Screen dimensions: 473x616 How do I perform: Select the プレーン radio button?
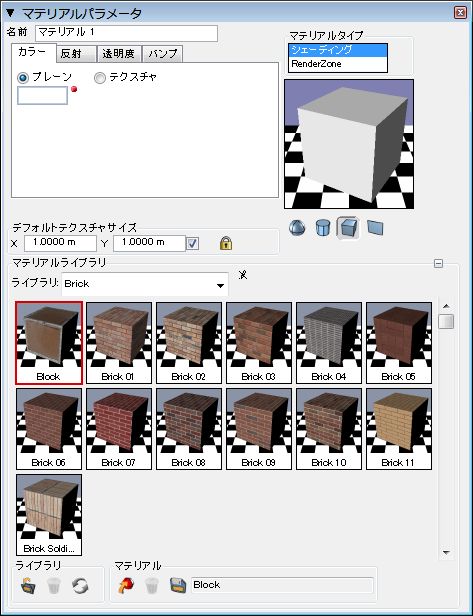tap(23, 78)
